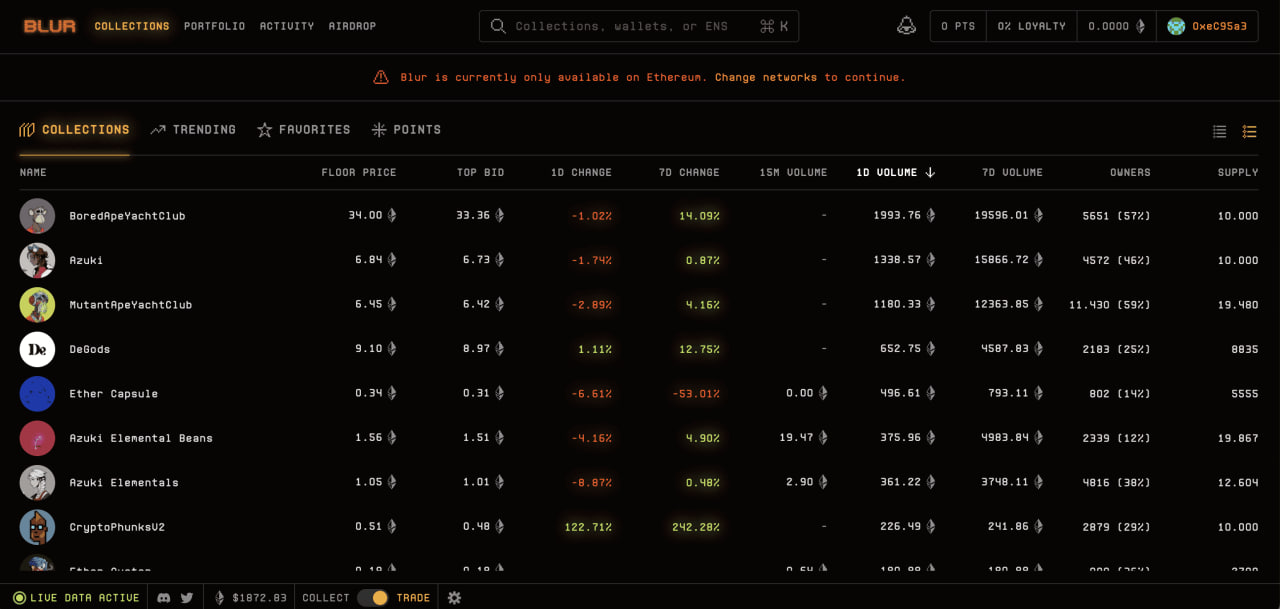Screen dimensions: 1280x609
Task: Click the Blur logo in top left
Action: (49, 25)
